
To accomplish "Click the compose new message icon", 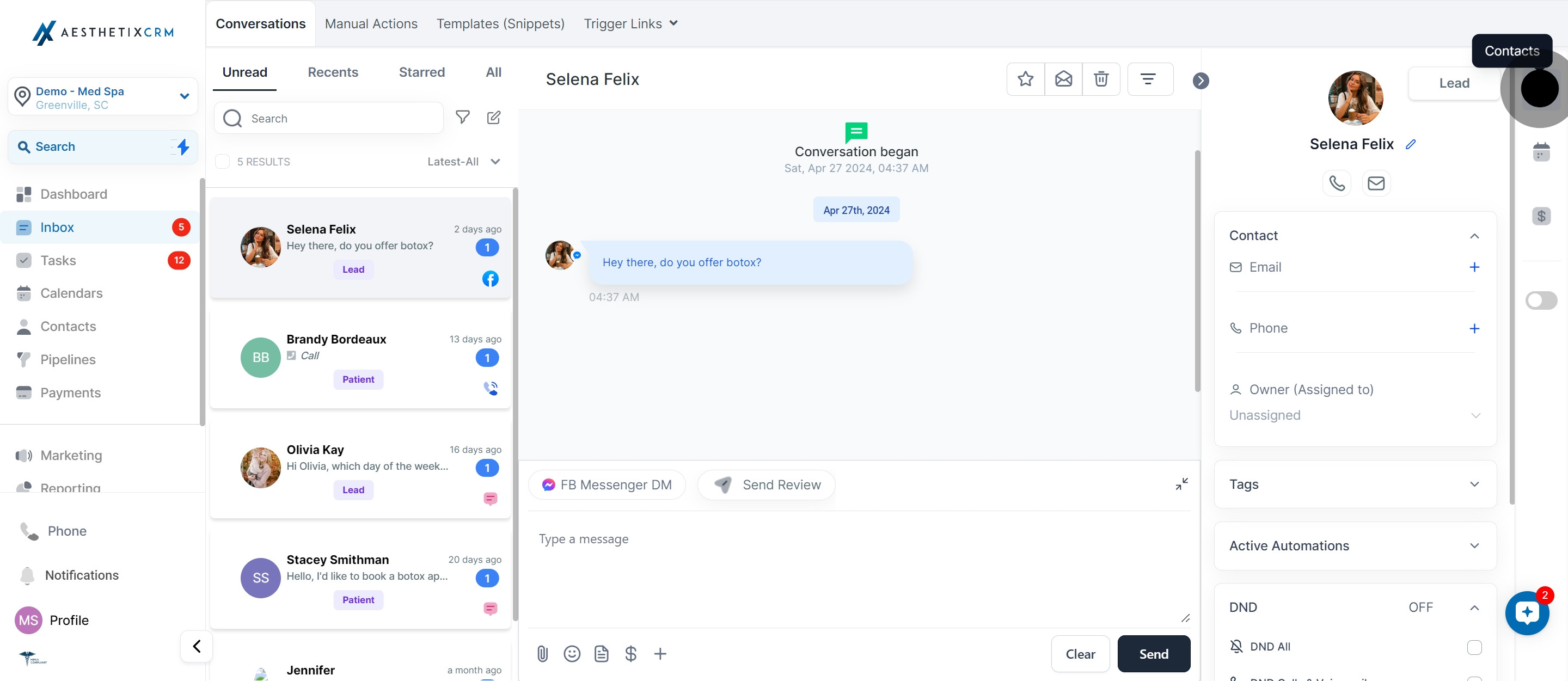I will point(494,118).
